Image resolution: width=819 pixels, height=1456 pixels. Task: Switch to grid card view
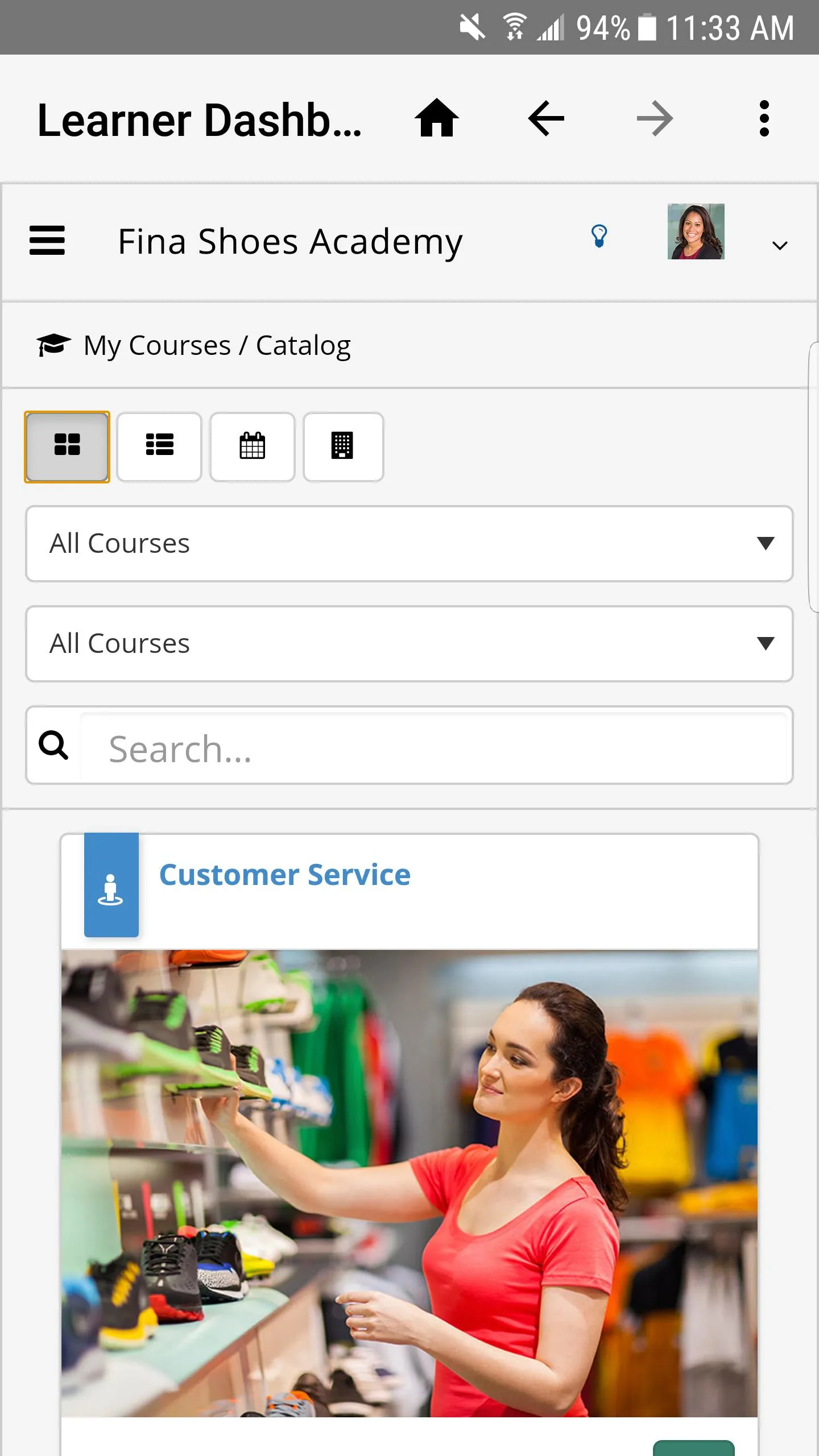coord(67,447)
